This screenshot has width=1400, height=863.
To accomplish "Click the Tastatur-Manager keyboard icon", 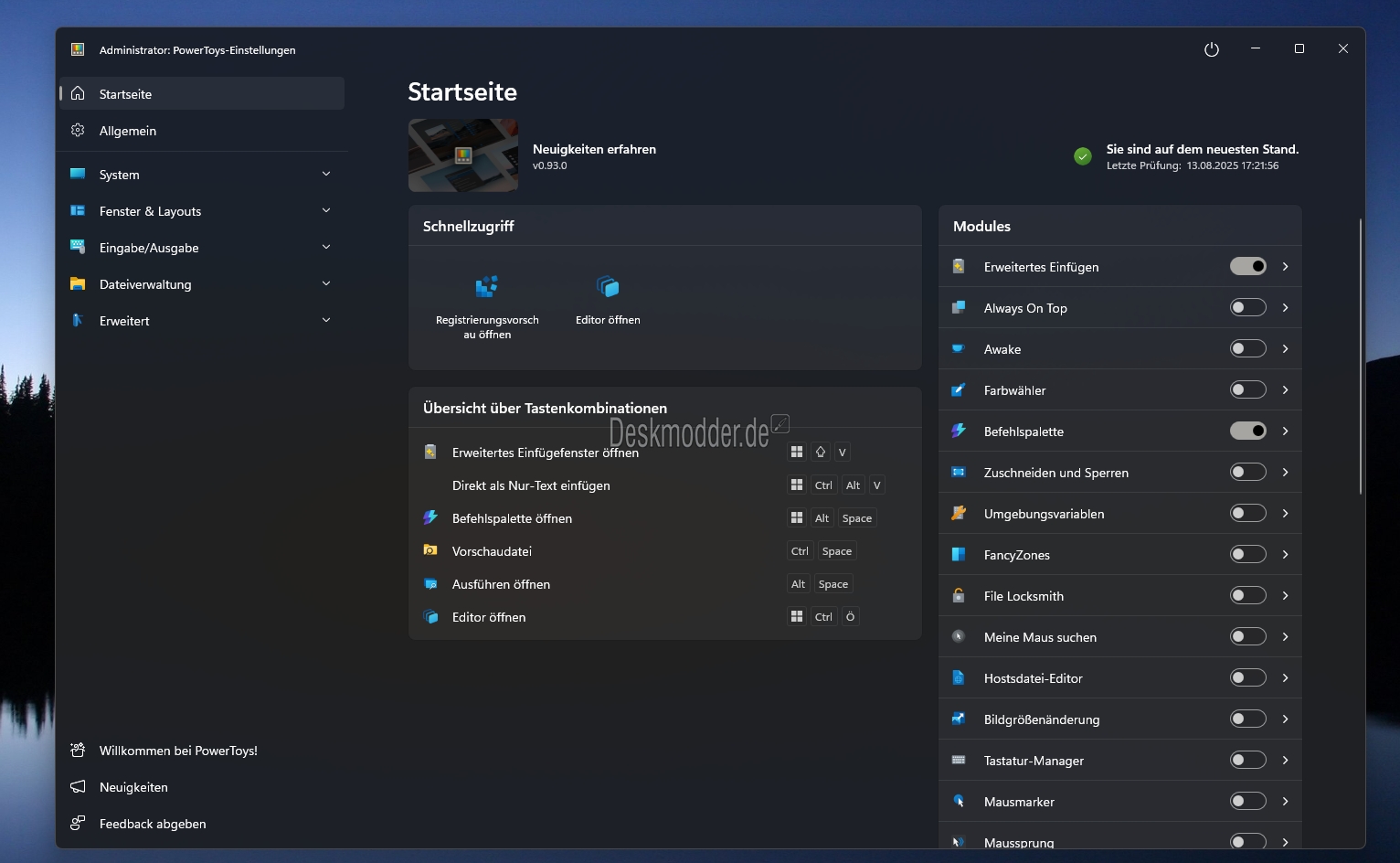I will point(959,760).
